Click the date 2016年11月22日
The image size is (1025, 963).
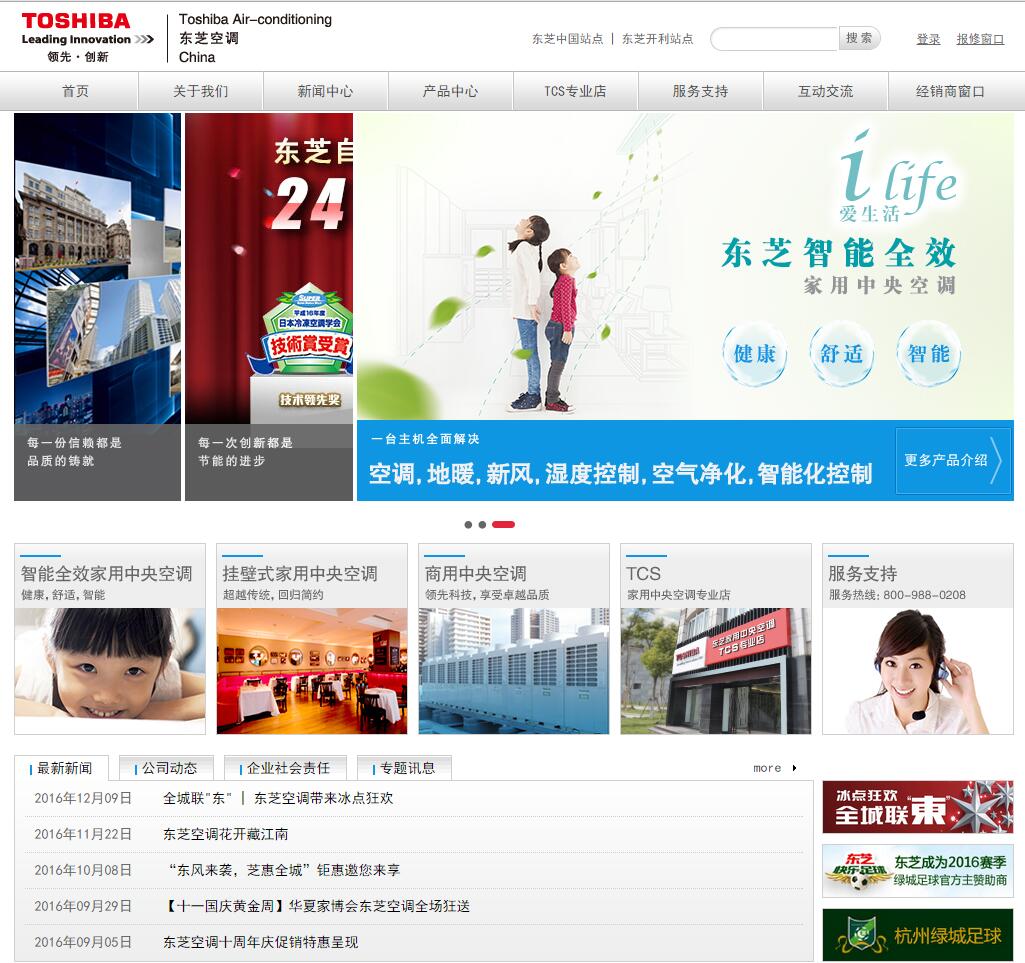83,834
